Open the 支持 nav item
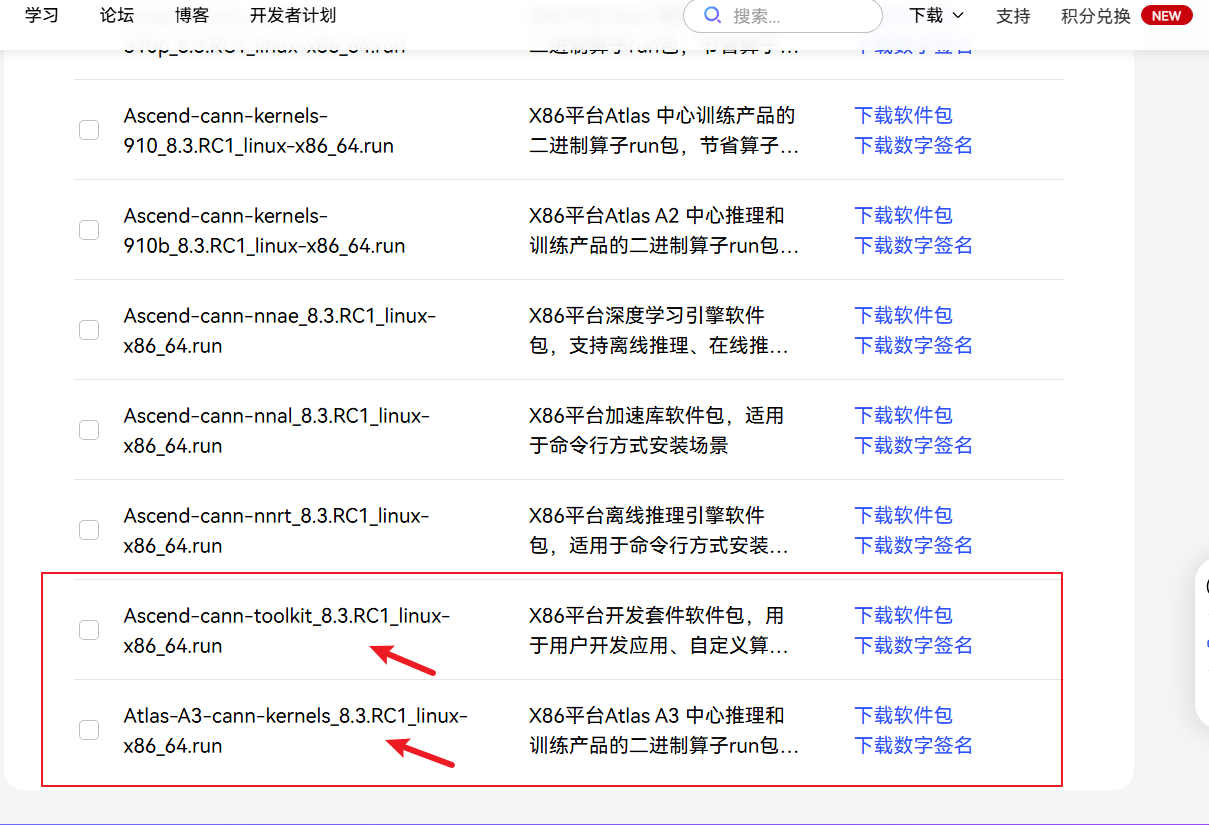The width and height of the screenshot is (1209, 825). tap(1013, 15)
